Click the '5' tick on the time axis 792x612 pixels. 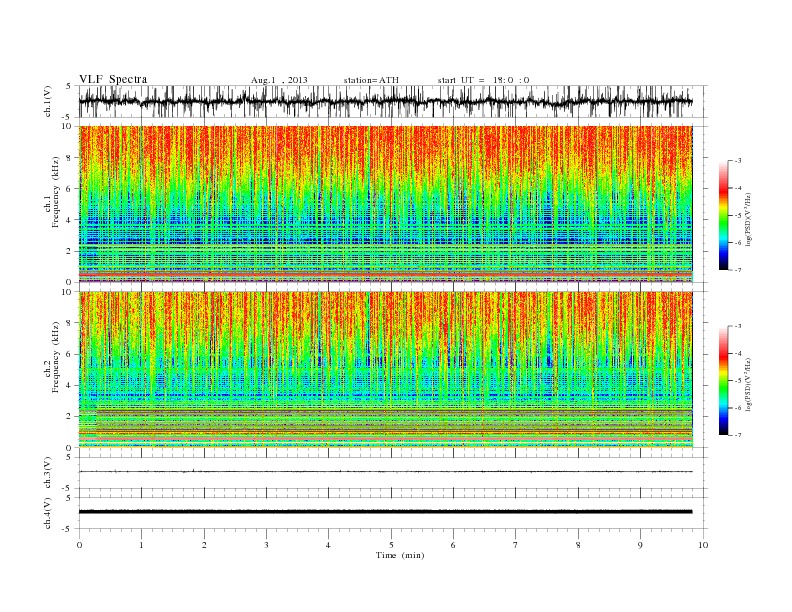click(391, 545)
